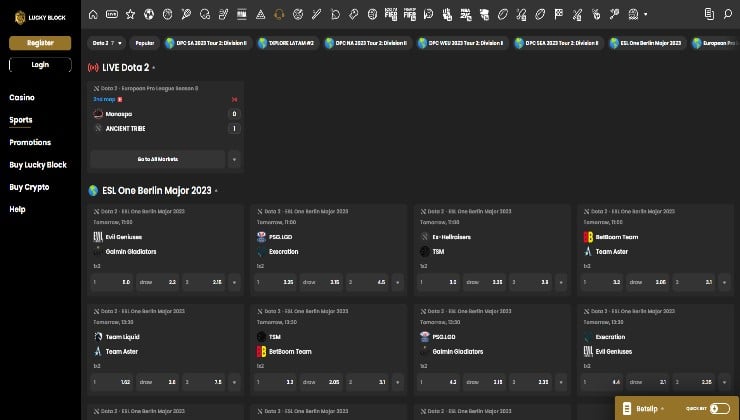
Task: Open the Monaspa team name in live match
Action: (x=119, y=114)
